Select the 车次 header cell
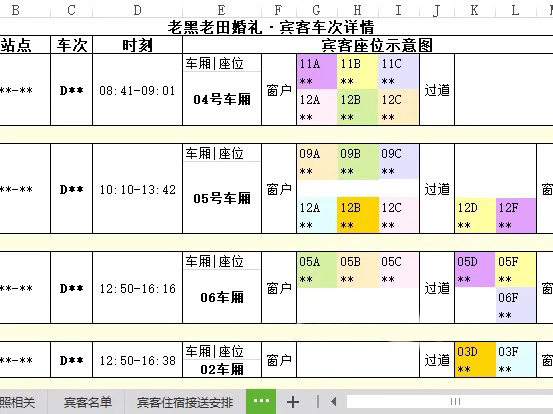 point(72,45)
